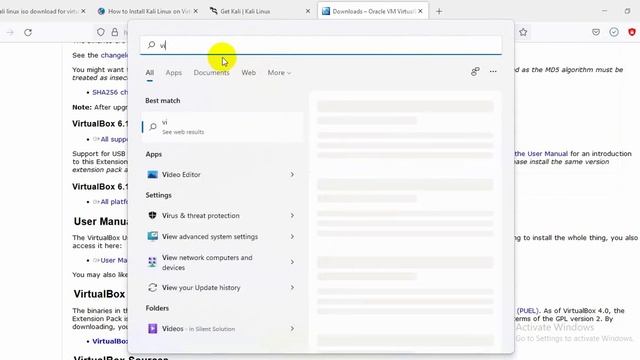
Task: Switch to the Documents search filter
Action: (211, 73)
